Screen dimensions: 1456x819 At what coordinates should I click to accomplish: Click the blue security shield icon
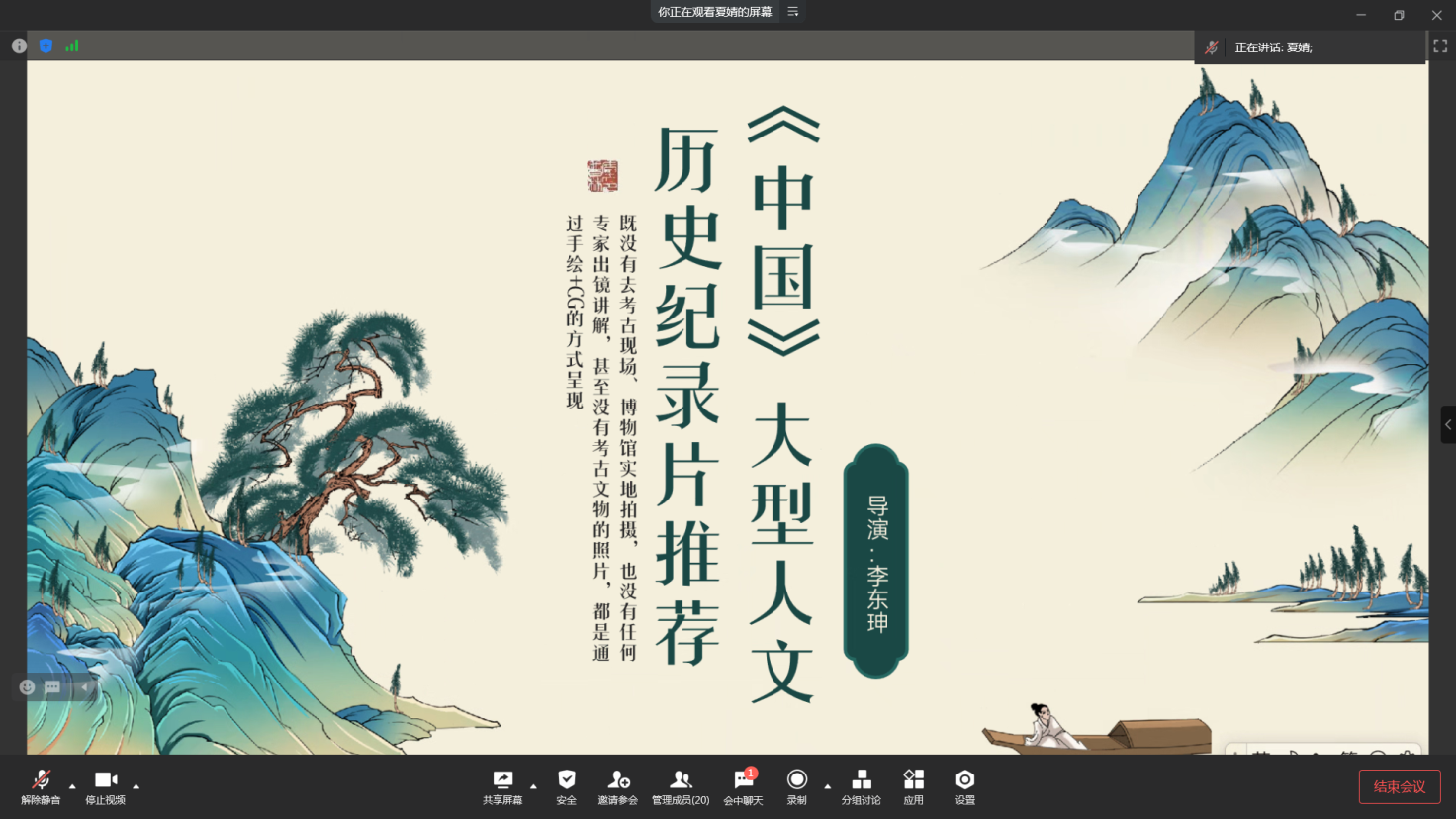45,45
